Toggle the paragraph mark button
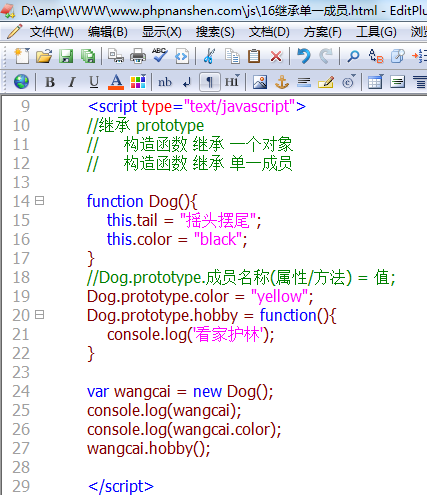This screenshot has height=495, width=427. tap(210, 82)
